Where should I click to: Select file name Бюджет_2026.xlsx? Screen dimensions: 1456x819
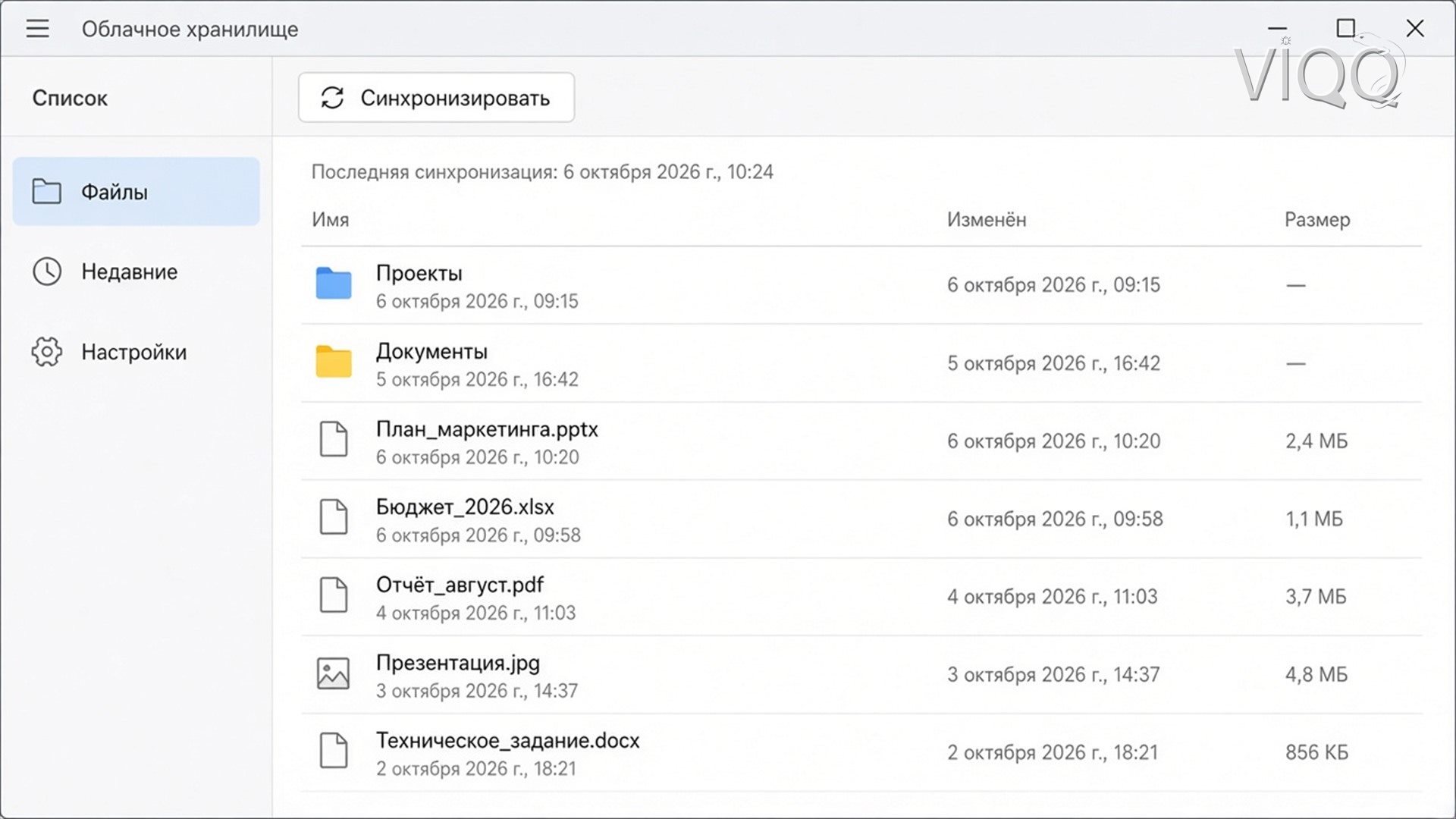pyautogui.click(x=465, y=507)
